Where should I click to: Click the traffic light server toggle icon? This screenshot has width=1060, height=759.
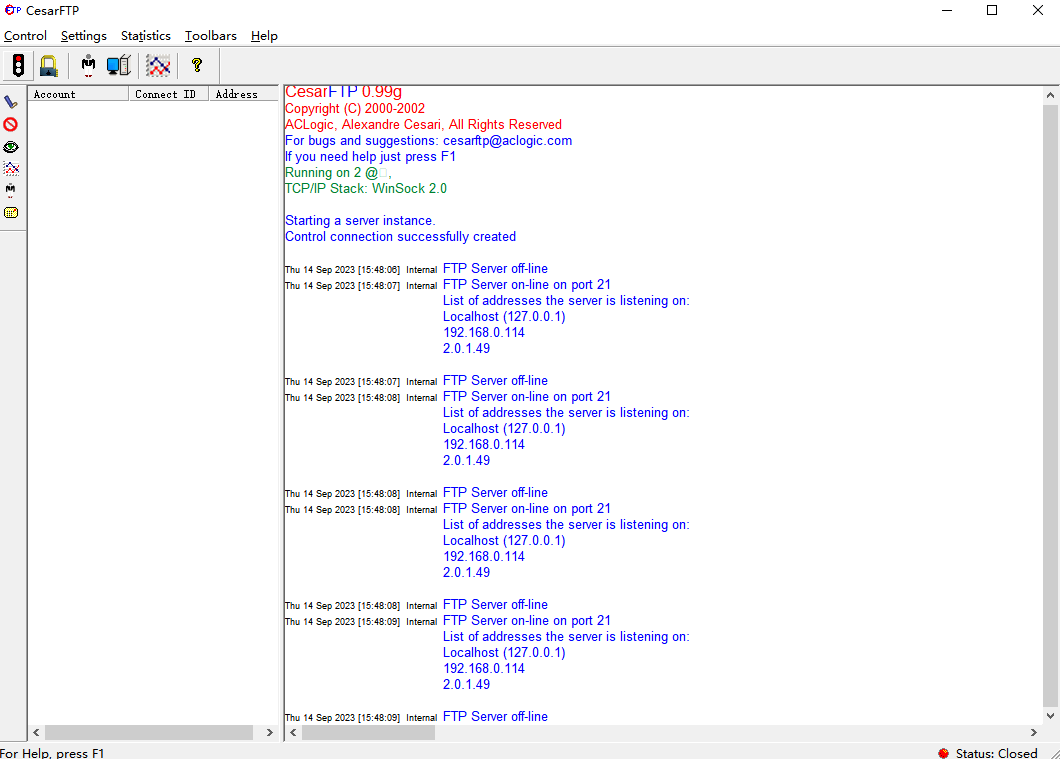pos(18,66)
